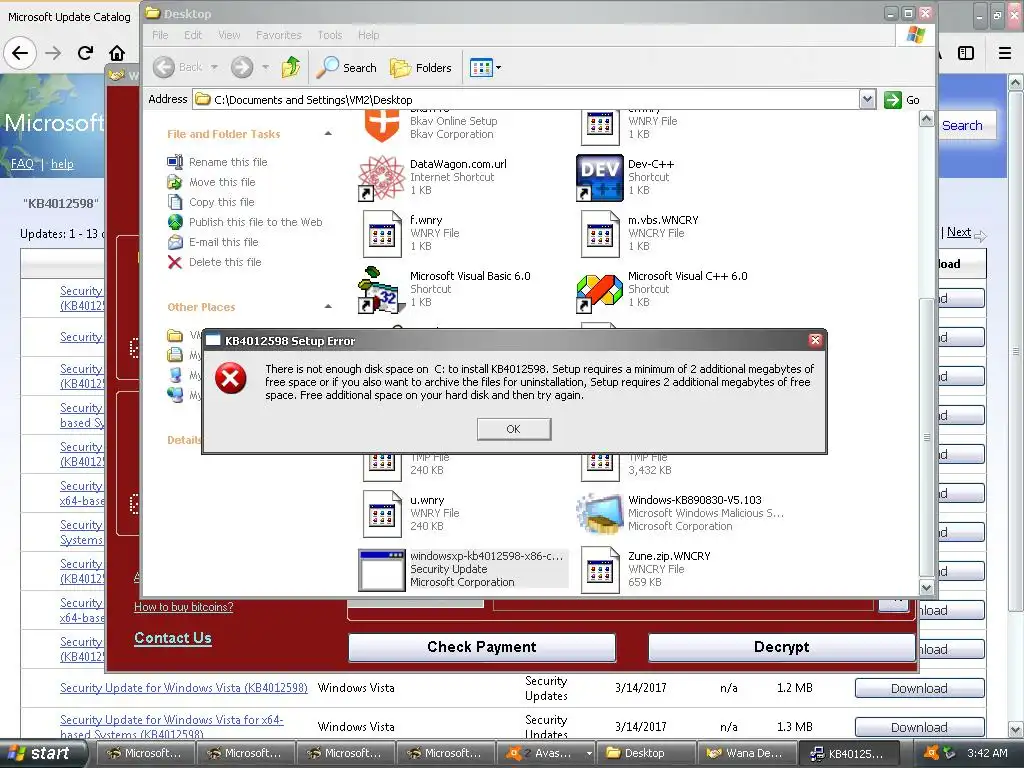
Task: Open the FAQ link in Update Catalog
Action: coord(22,164)
